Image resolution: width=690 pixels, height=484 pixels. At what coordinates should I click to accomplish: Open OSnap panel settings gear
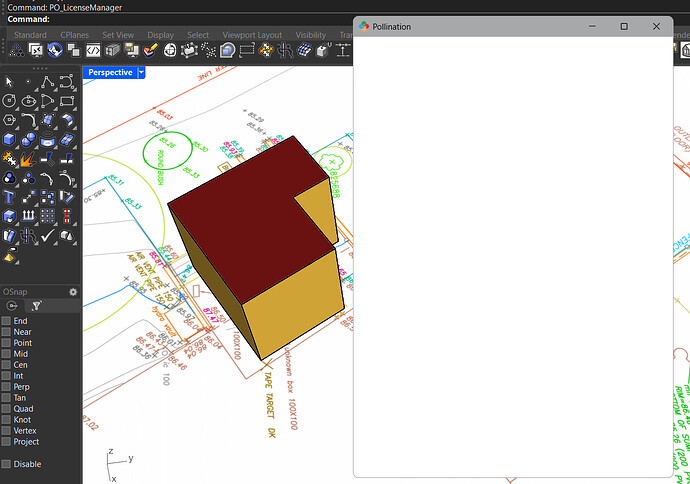[x=72, y=292]
